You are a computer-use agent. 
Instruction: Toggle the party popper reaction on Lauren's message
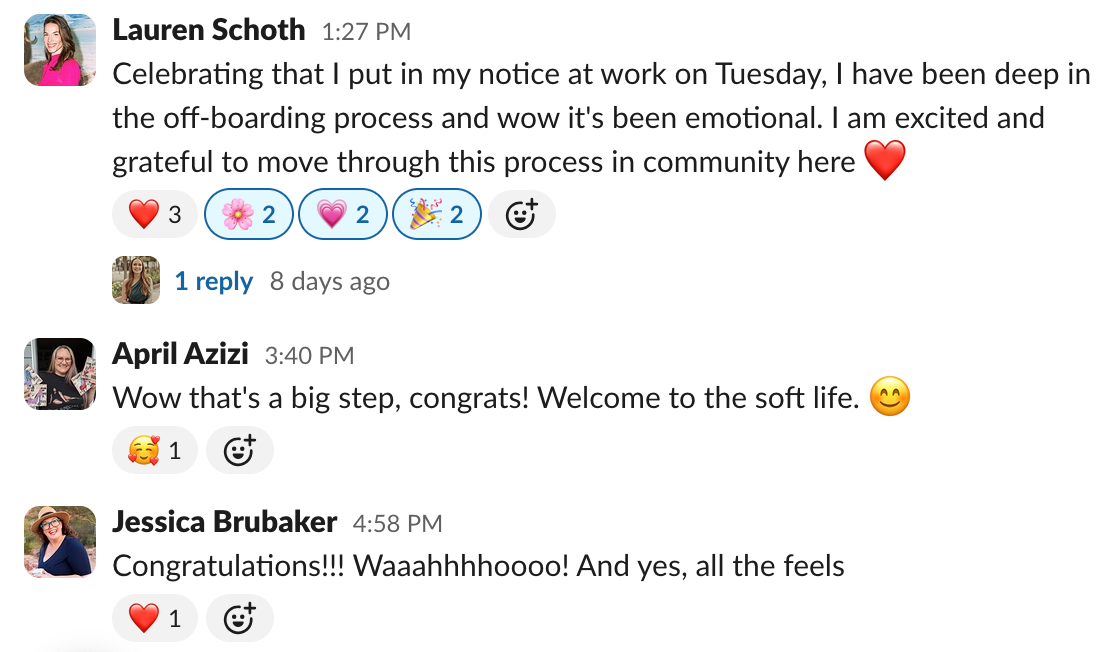coord(436,214)
